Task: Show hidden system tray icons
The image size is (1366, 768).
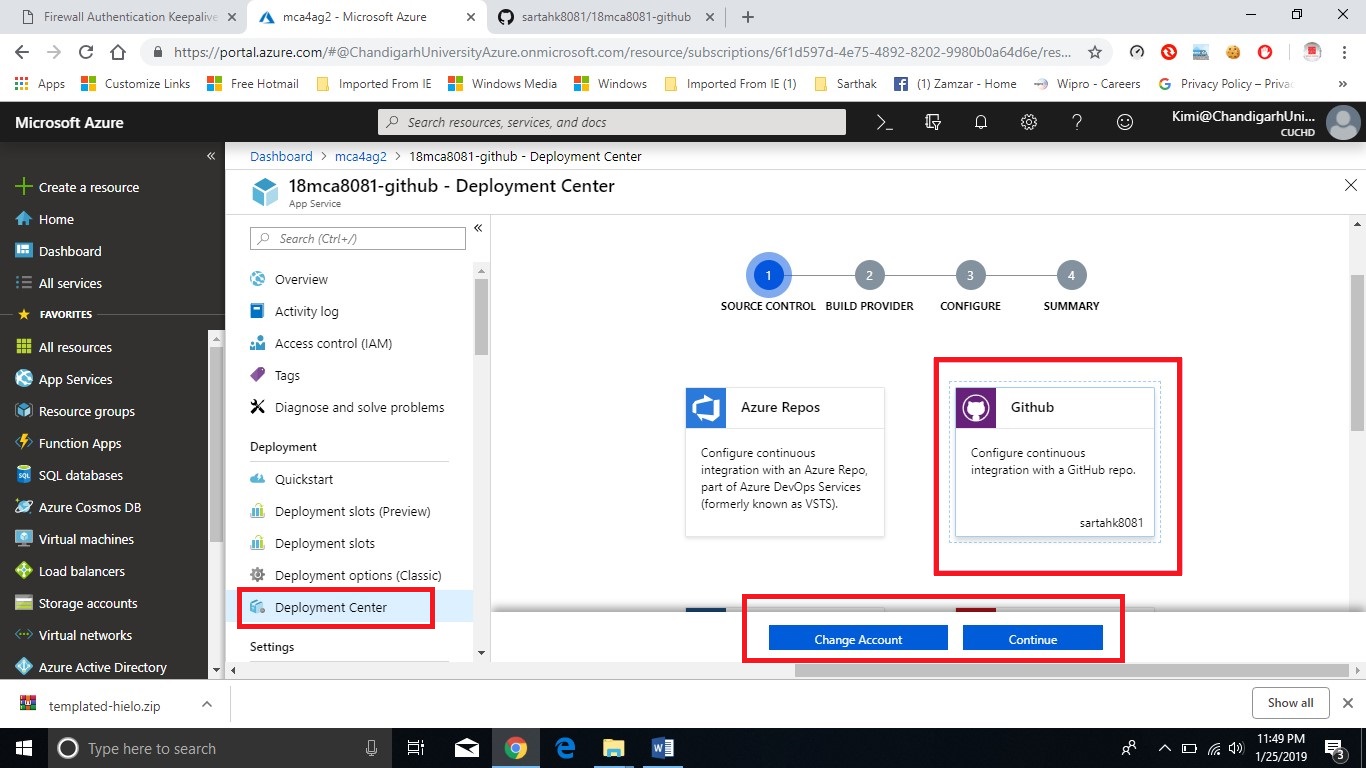Action: (1164, 747)
